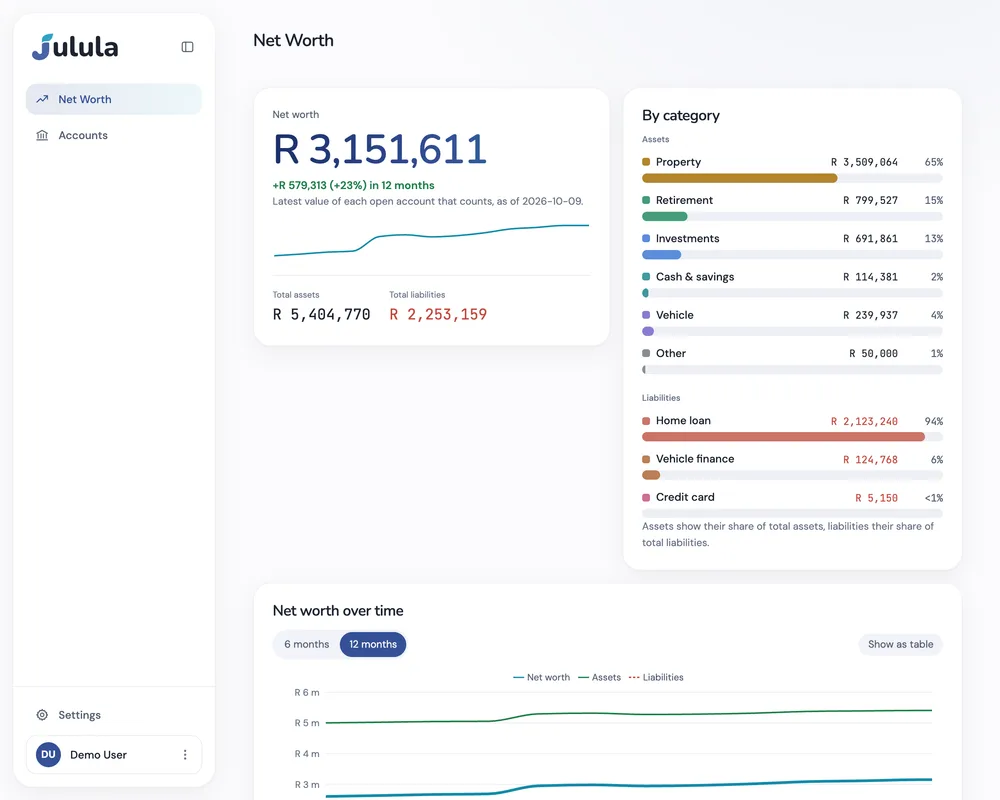The width and height of the screenshot is (1000, 800).
Task: Click total liabilities value R 2,253,159
Action: 438,315
